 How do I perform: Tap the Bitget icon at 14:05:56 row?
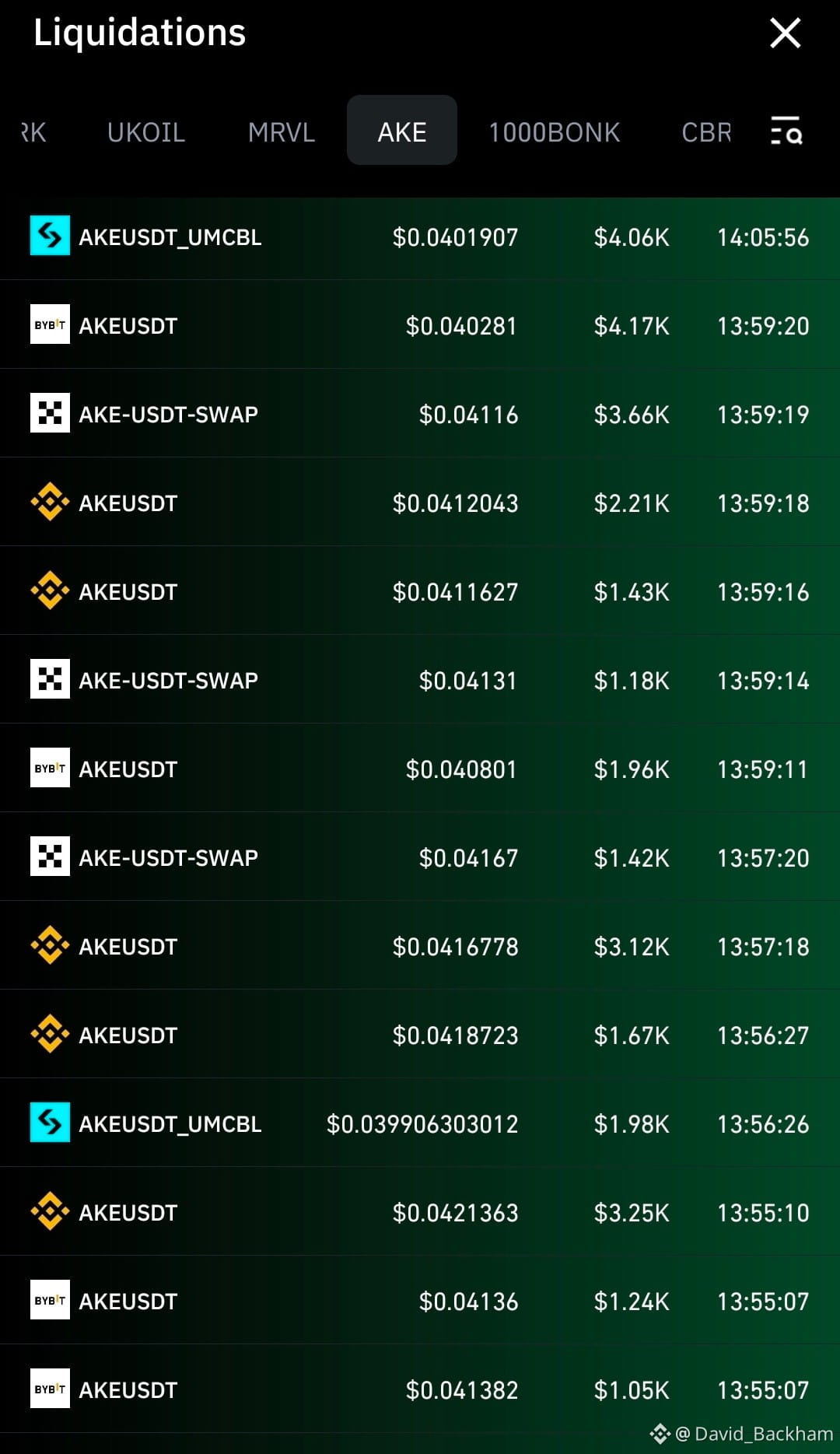[50, 236]
